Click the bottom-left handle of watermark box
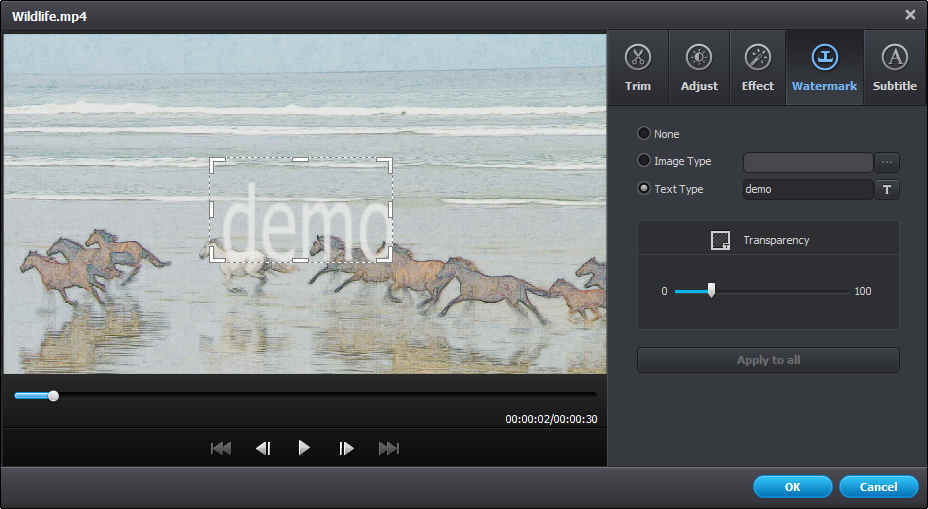The image size is (928, 509). click(217, 254)
